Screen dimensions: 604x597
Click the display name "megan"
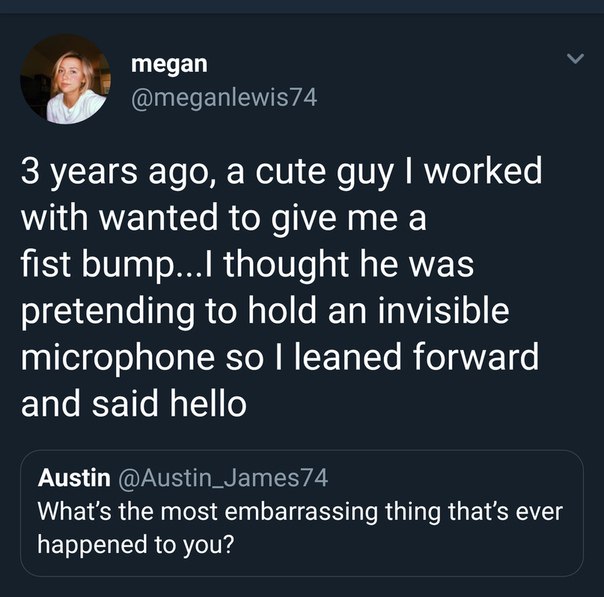(x=169, y=64)
